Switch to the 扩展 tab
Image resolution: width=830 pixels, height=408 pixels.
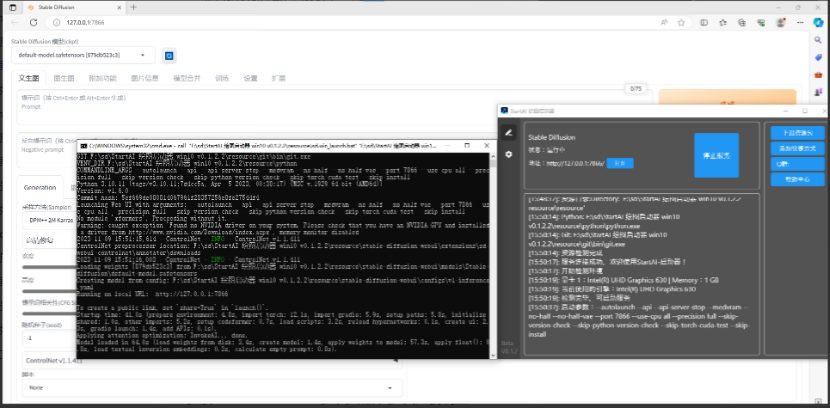click(278, 78)
